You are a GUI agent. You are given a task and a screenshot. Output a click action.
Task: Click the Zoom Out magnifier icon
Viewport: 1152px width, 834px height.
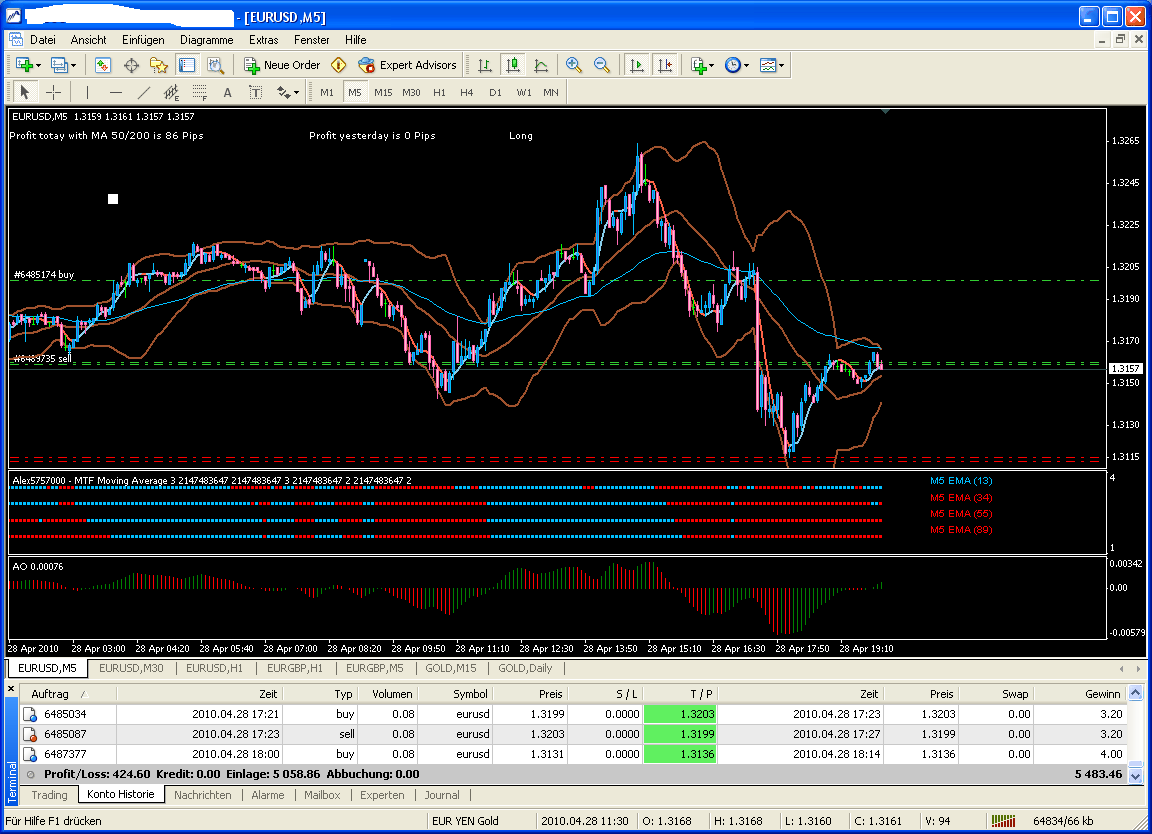coord(602,65)
